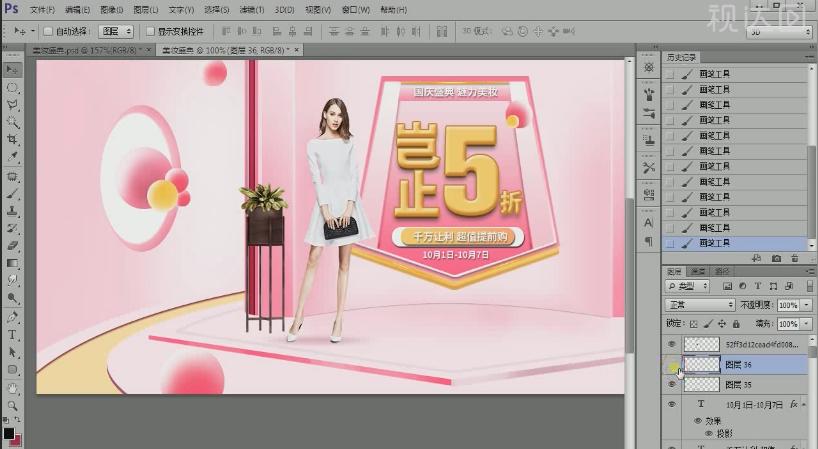Select the Magic Wand tool
This screenshot has width=818, height=449.
coord(12,122)
